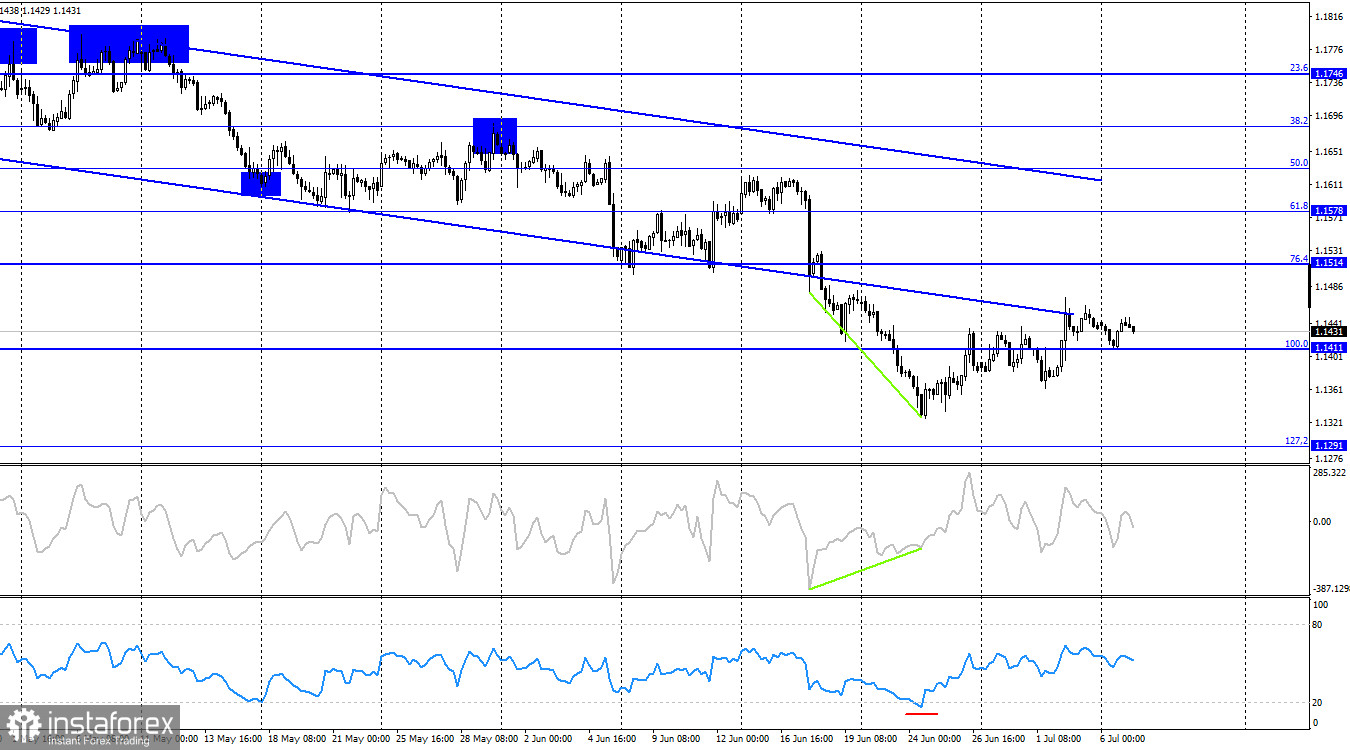The image size is (1350, 750).
Task: Select the 23.6 Fibonacci level label
Action: click(1299, 68)
